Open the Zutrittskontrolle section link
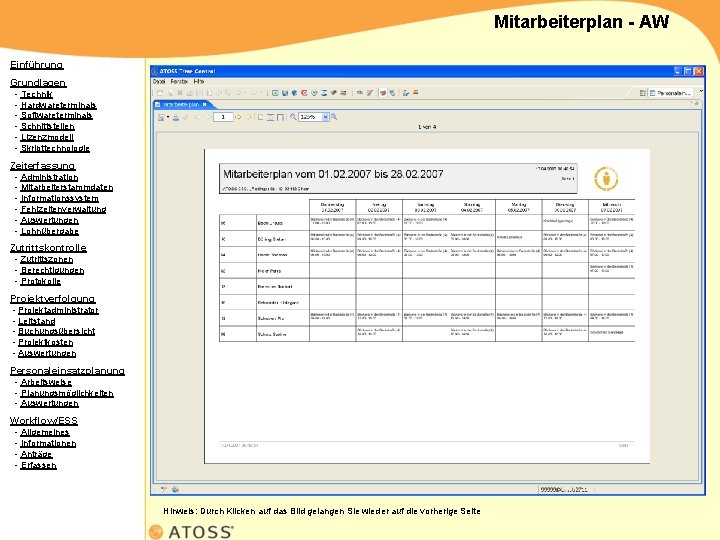The width and height of the screenshot is (720, 540). pos(48,248)
